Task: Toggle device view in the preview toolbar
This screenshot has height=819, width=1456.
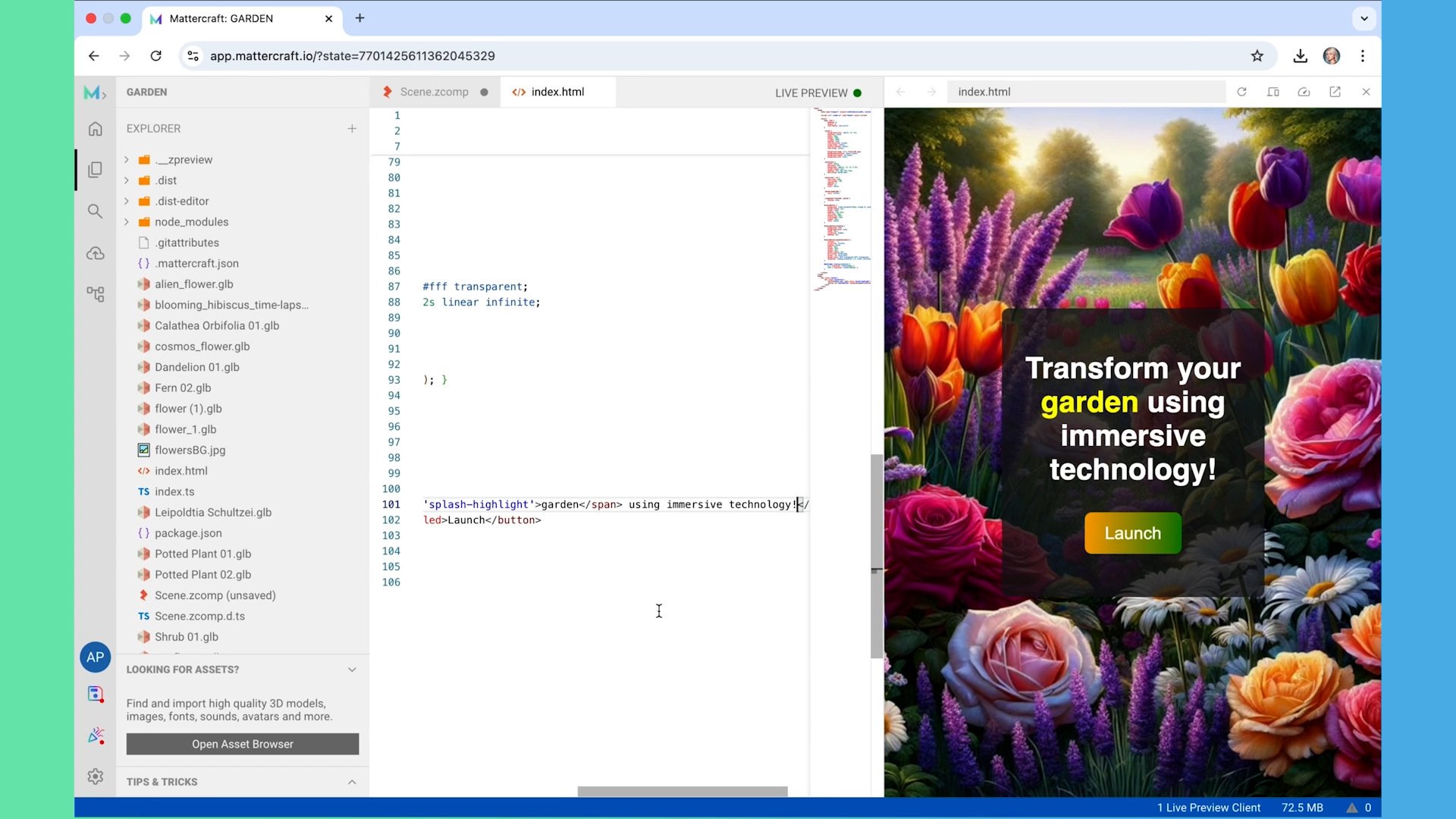Action: click(1272, 92)
